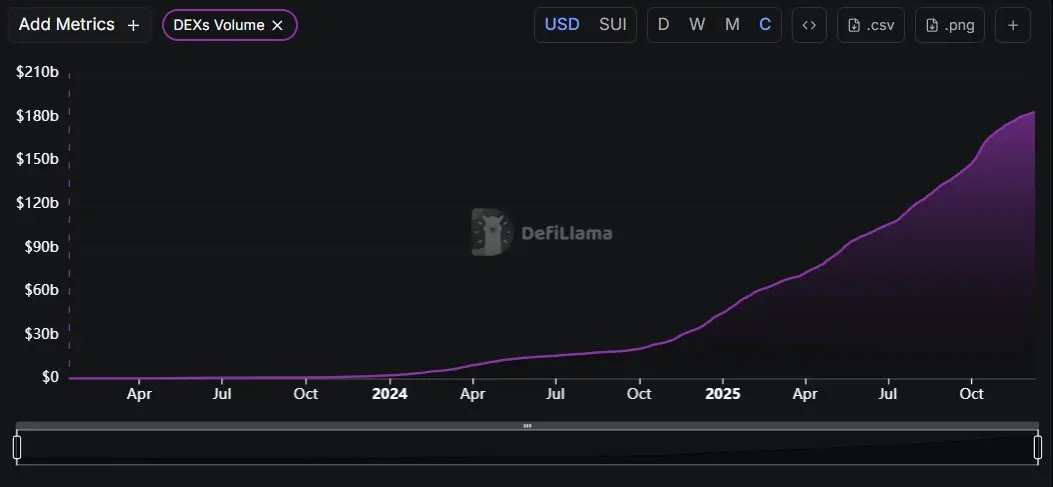Click the DEXs Volume metric chip
1053x487 pixels.
tap(230, 26)
